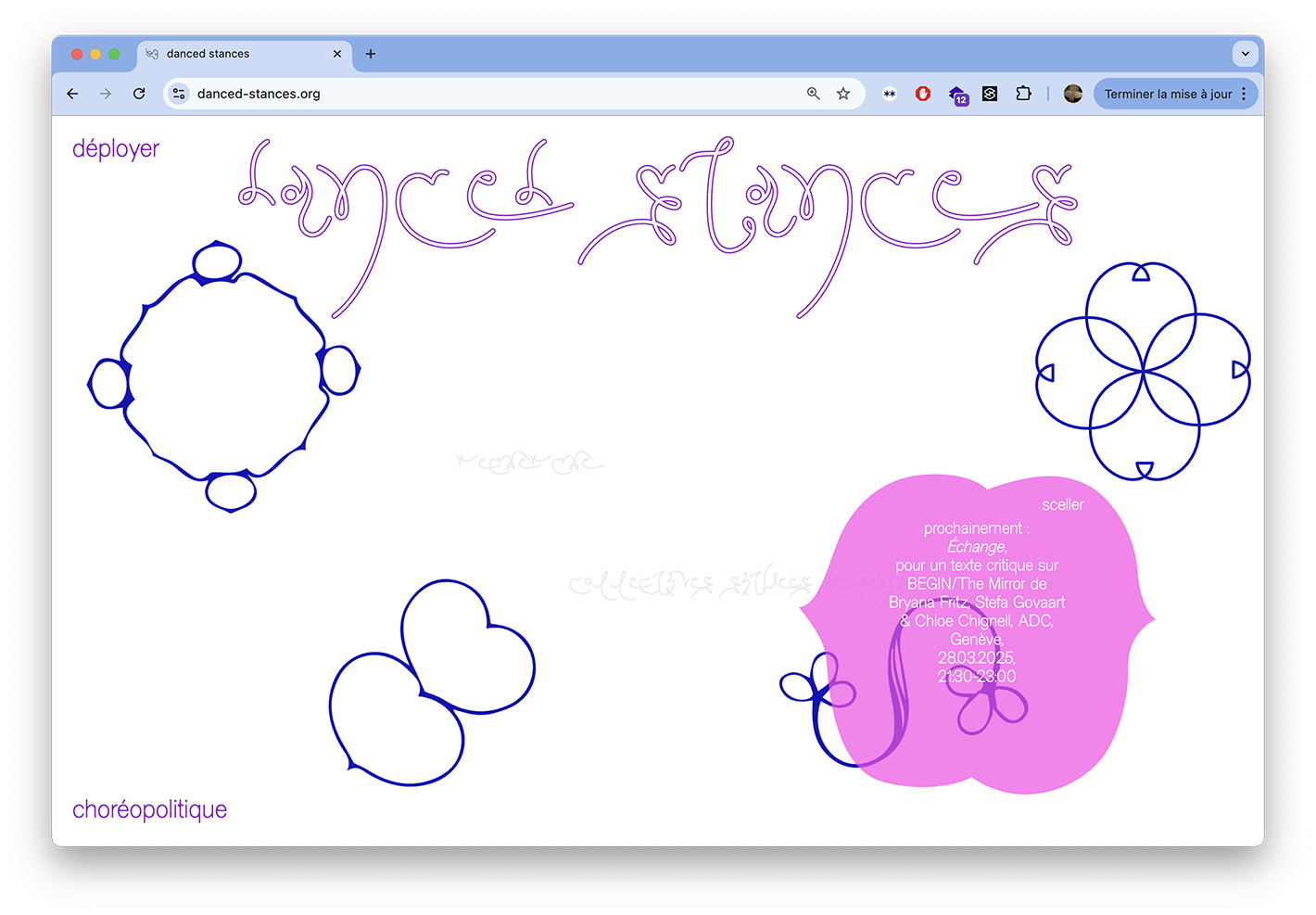Open a new browser tab
Image resolution: width=1316 pixels, height=915 pixels.
(x=371, y=54)
